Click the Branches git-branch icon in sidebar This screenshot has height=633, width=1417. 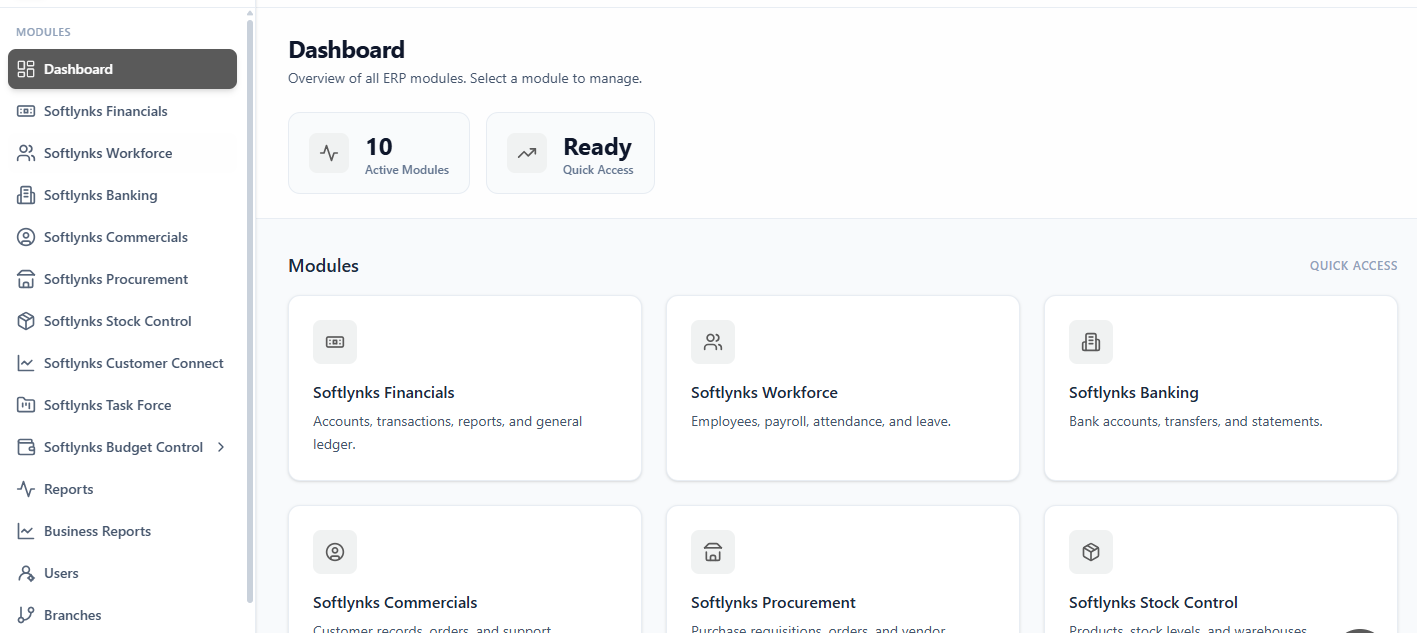tap(26, 615)
